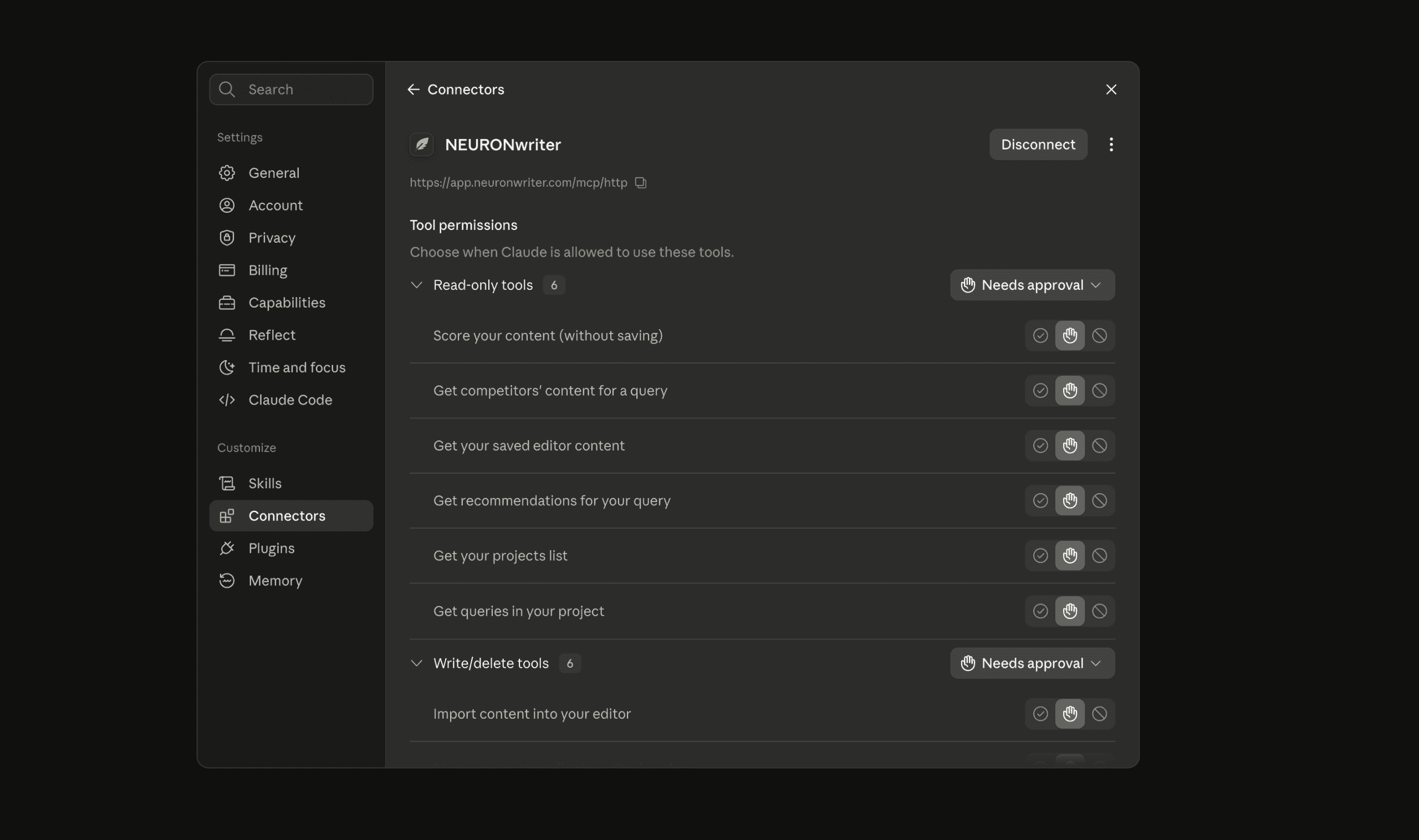Screen dimensions: 1419x840
Task: Click the NEURONwriter connector title
Action: pos(503,144)
